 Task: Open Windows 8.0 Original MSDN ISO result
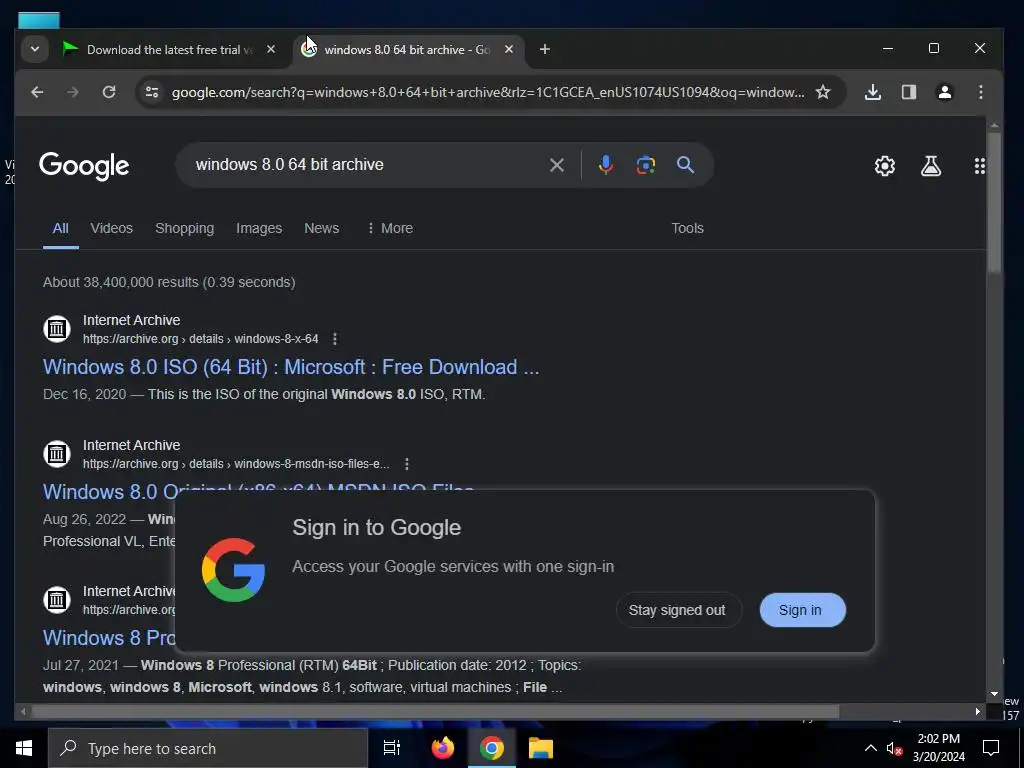point(259,490)
